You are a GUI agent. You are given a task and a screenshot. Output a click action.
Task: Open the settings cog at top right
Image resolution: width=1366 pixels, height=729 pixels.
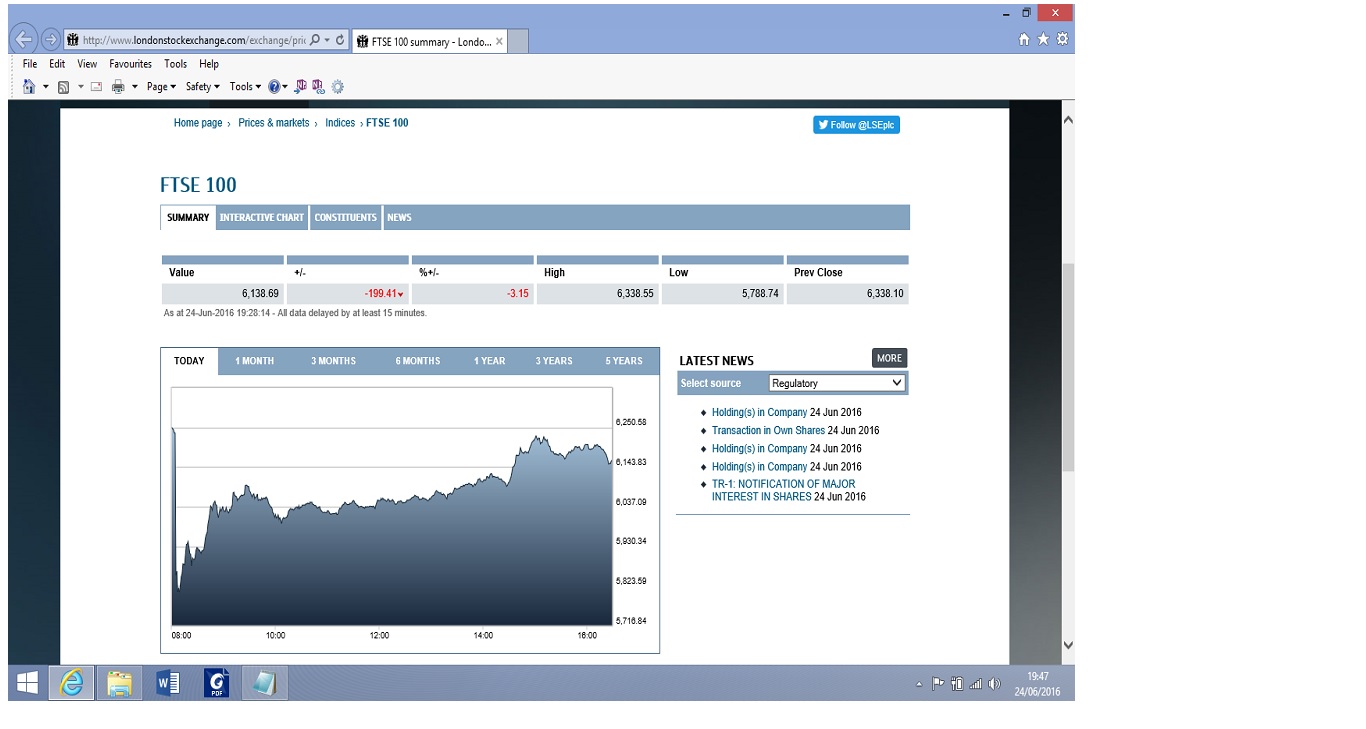(x=1062, y=39)
